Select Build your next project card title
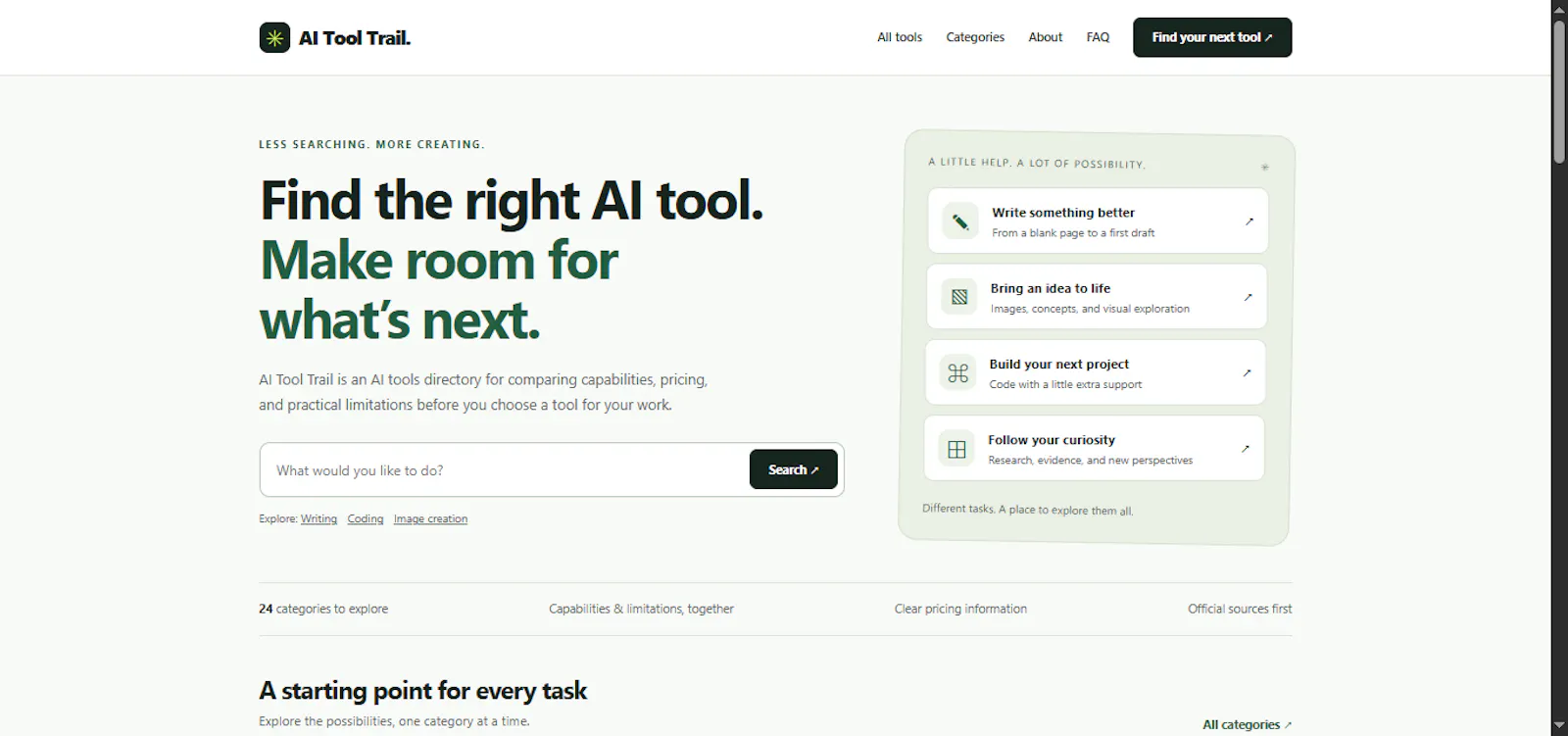The height and width of the screenshot is (736, 1568). coord(1059,364)
